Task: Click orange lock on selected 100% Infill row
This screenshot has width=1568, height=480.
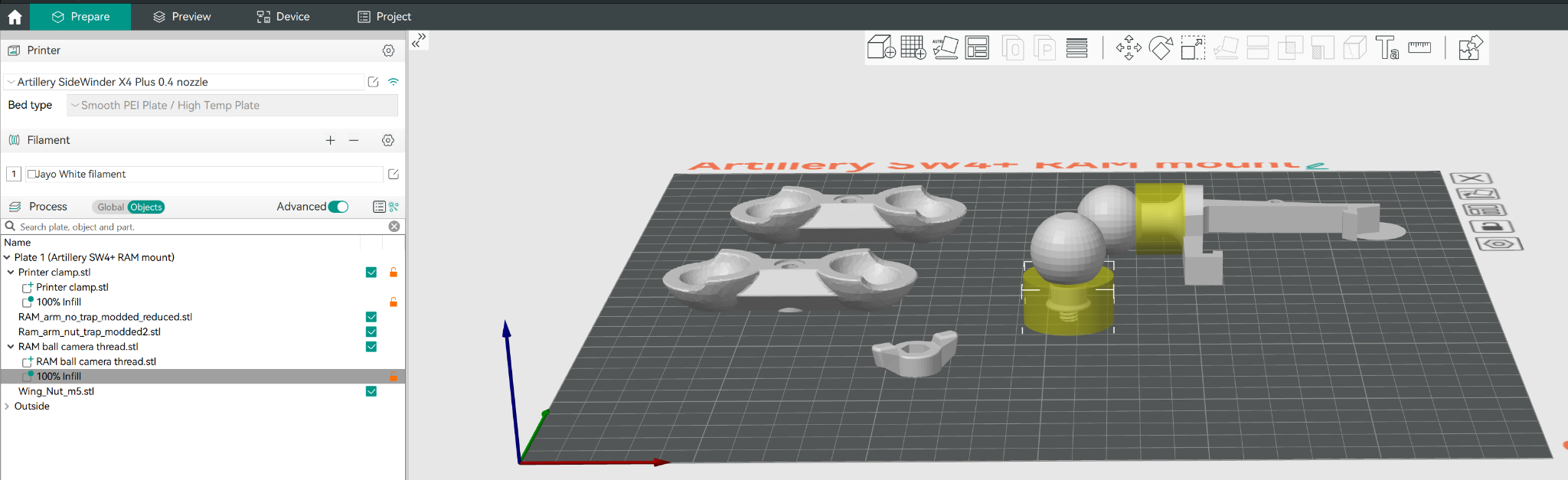Action: pos(394,377)
